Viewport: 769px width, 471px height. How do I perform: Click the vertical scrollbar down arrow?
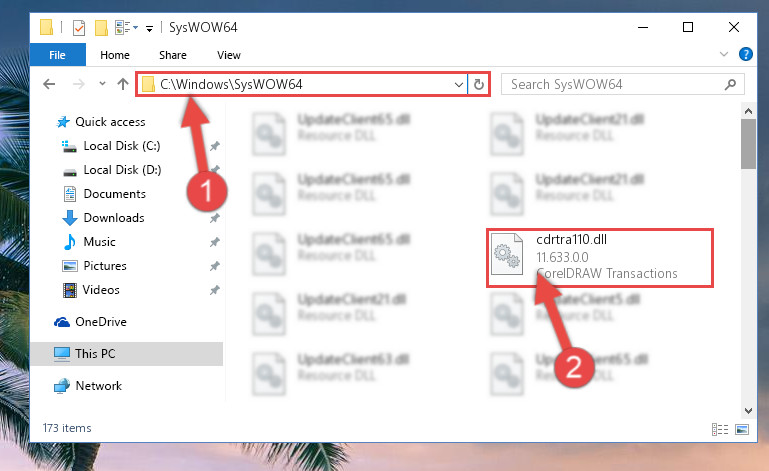click(x=748, y=411)
